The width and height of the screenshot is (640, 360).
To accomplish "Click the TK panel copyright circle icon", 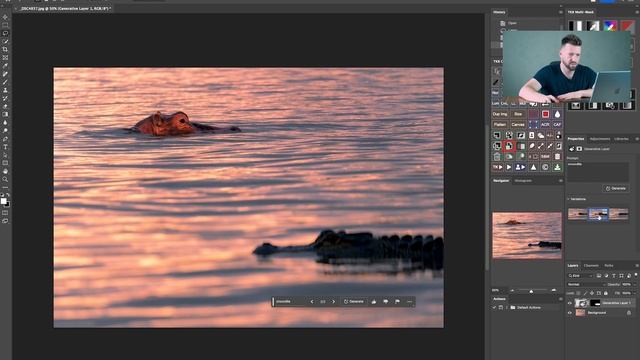I will pos(545,167).
